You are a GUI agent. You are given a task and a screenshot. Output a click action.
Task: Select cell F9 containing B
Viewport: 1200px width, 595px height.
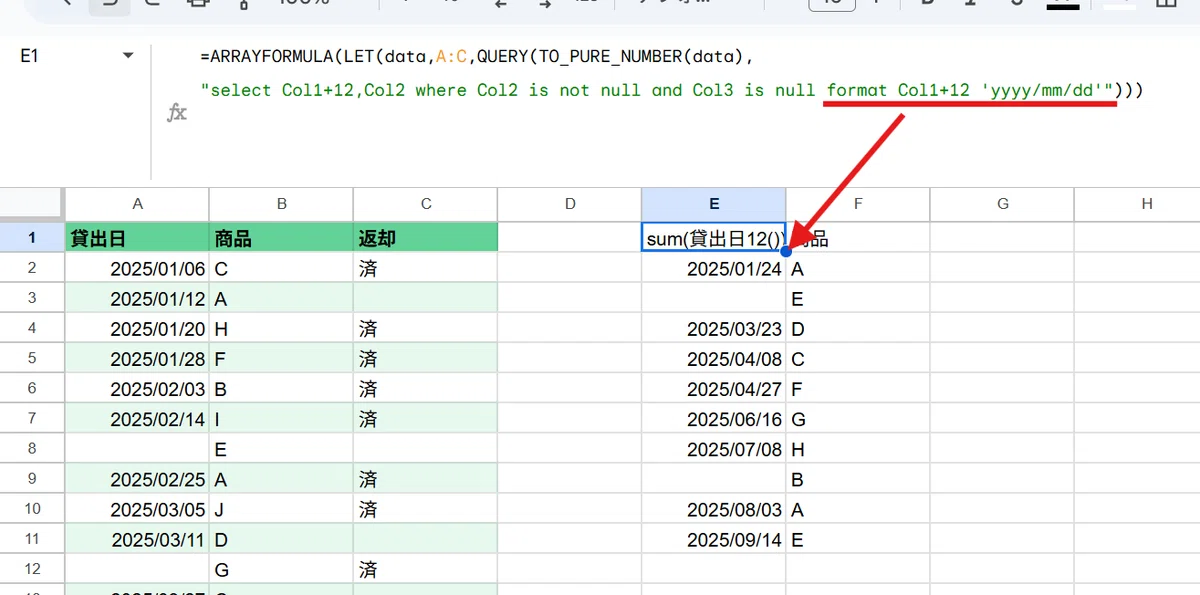[x=858, y=479]
